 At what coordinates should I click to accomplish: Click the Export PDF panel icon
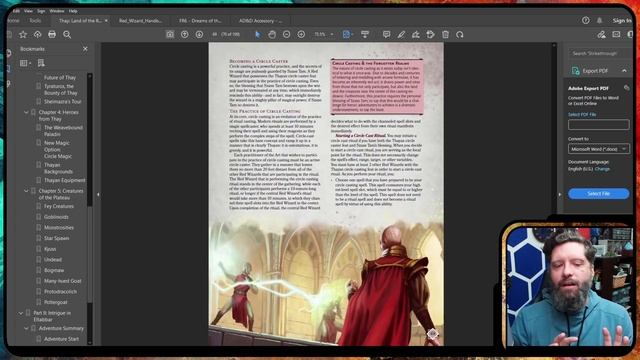(576, 71)
